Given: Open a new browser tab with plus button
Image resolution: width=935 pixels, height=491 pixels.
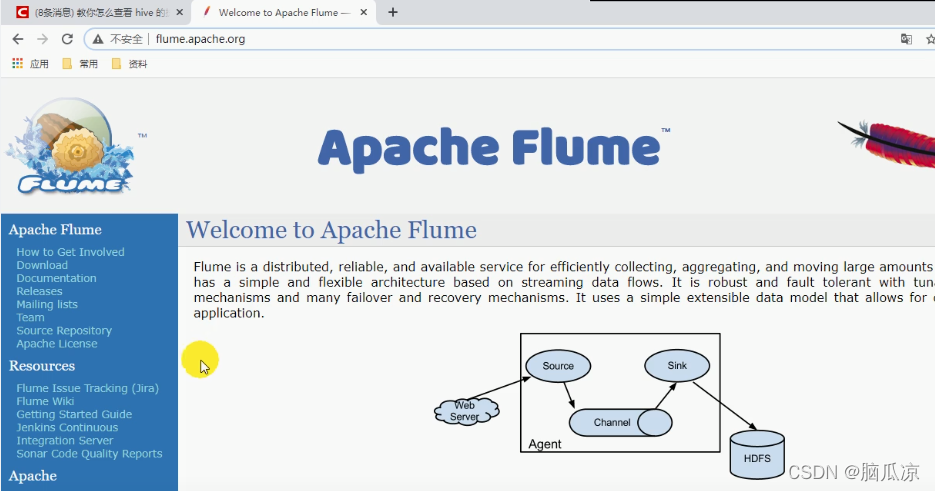Looking at the screenshot, I should (x=393, y=12).
